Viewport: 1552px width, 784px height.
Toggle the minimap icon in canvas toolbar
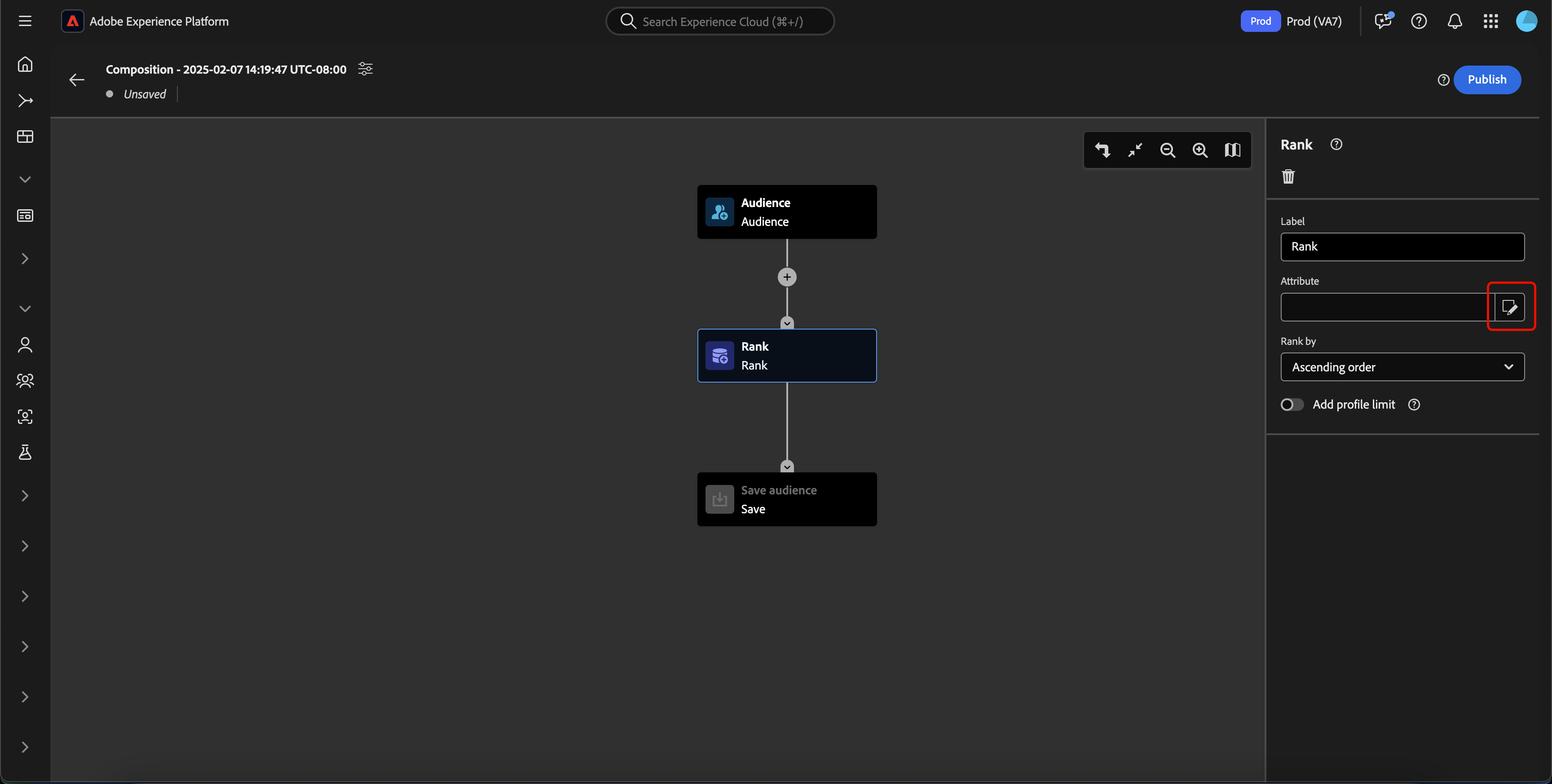(x=1232, y=150)
